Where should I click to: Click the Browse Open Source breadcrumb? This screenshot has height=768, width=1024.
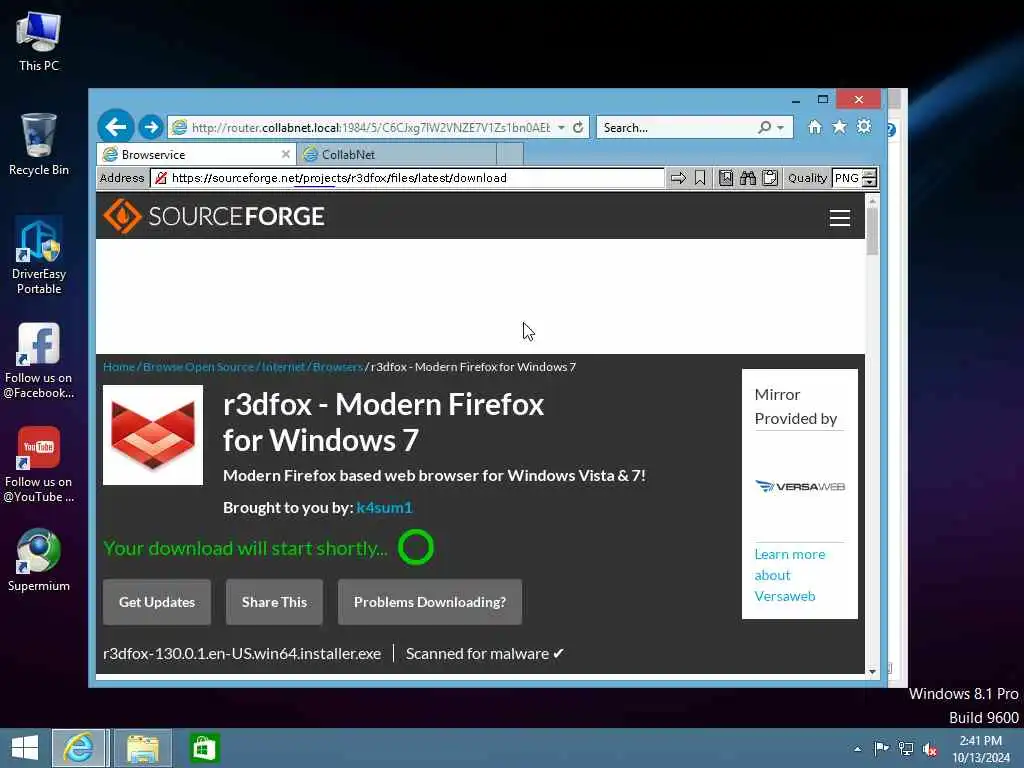(x=198, y=367)
